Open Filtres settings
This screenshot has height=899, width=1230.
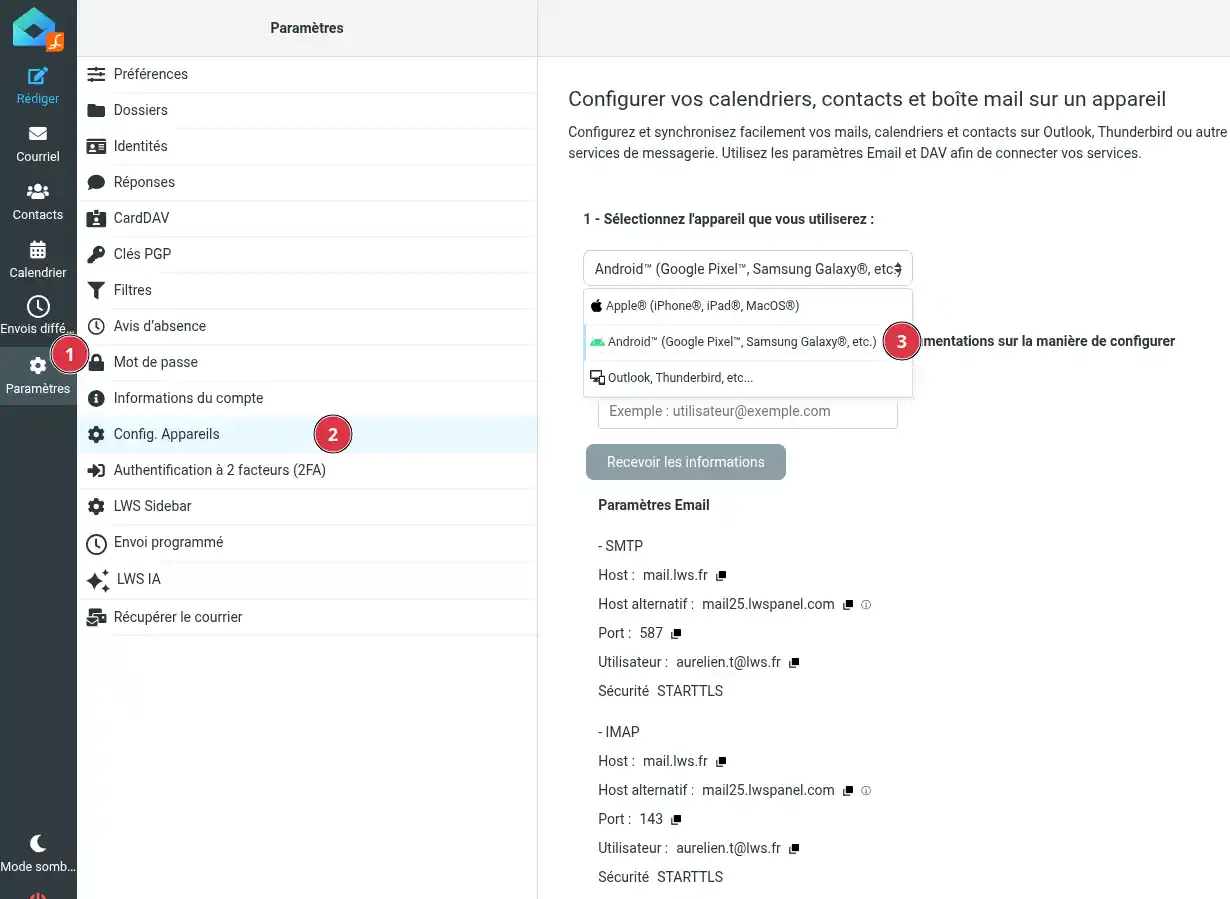tap(307, 290)
